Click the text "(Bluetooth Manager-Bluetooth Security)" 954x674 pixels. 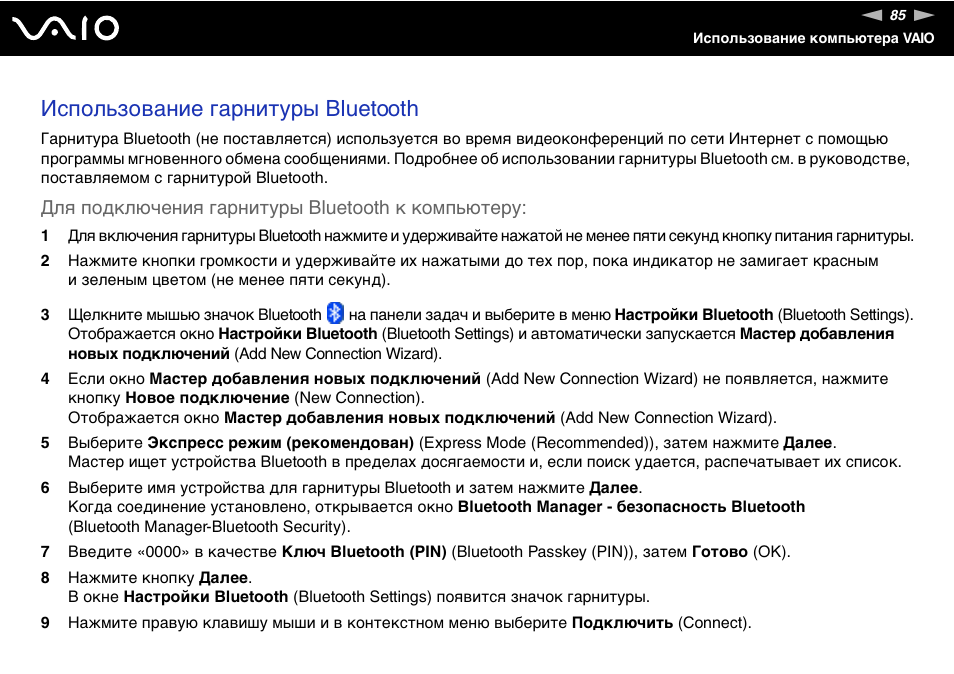coord(209,527)
